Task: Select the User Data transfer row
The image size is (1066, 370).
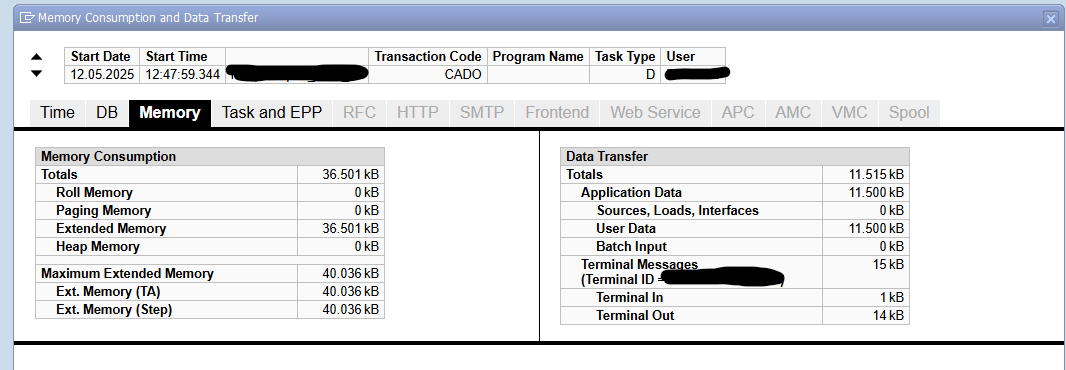Action: coord(734,229)
